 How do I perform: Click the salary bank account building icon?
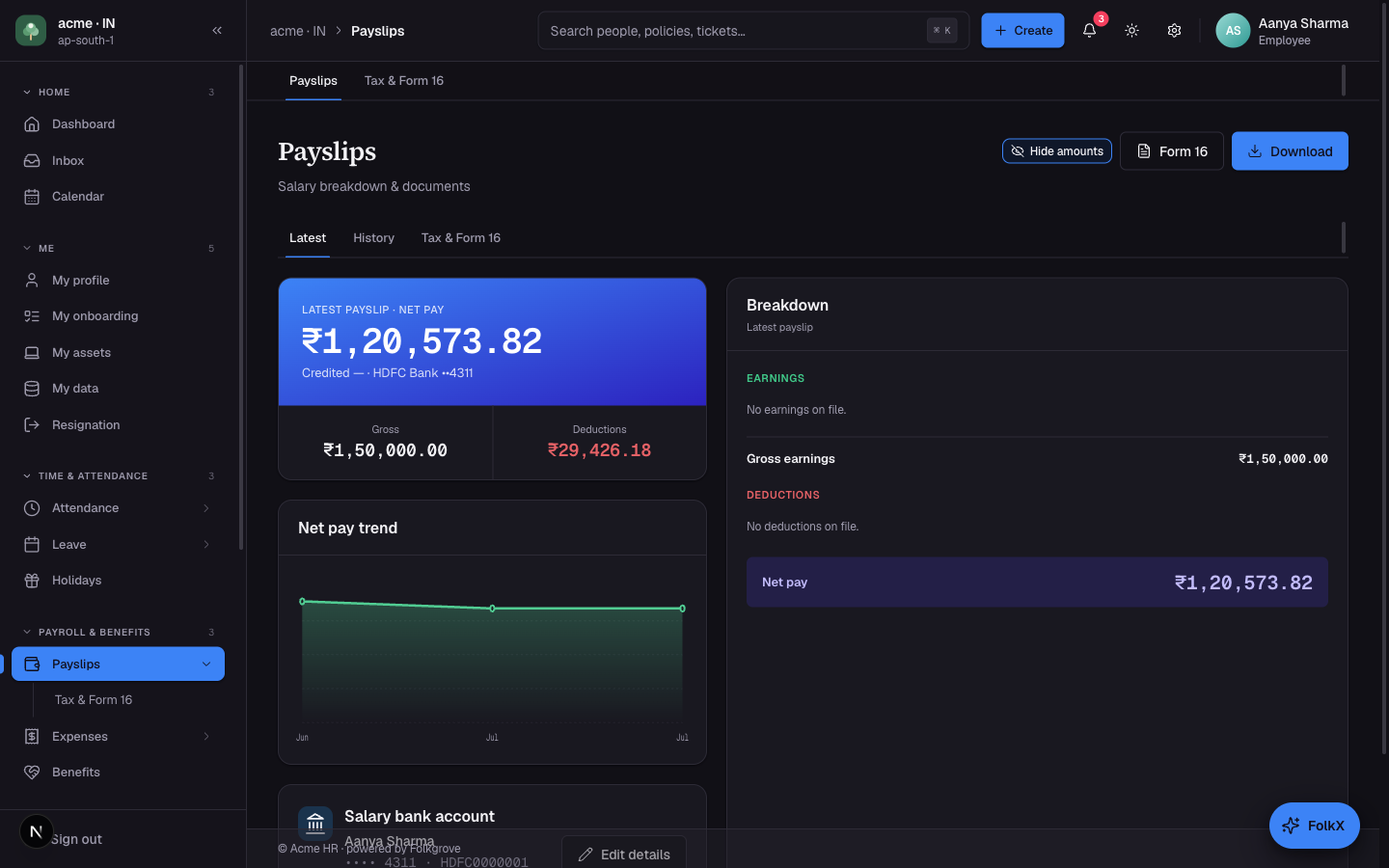[315, 824]
